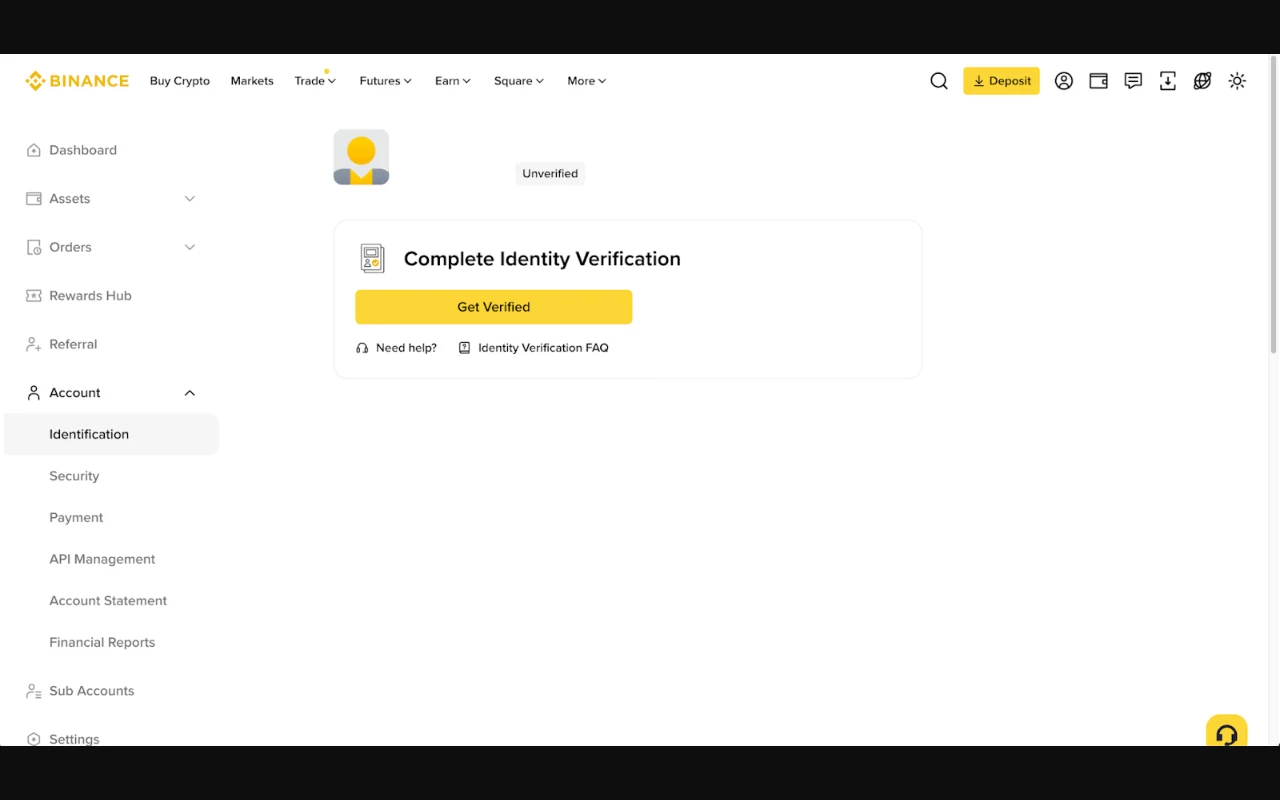This screenshot has height=800, width=1280.
Task: Open the search magnifier icon
Action: point(939,81)
